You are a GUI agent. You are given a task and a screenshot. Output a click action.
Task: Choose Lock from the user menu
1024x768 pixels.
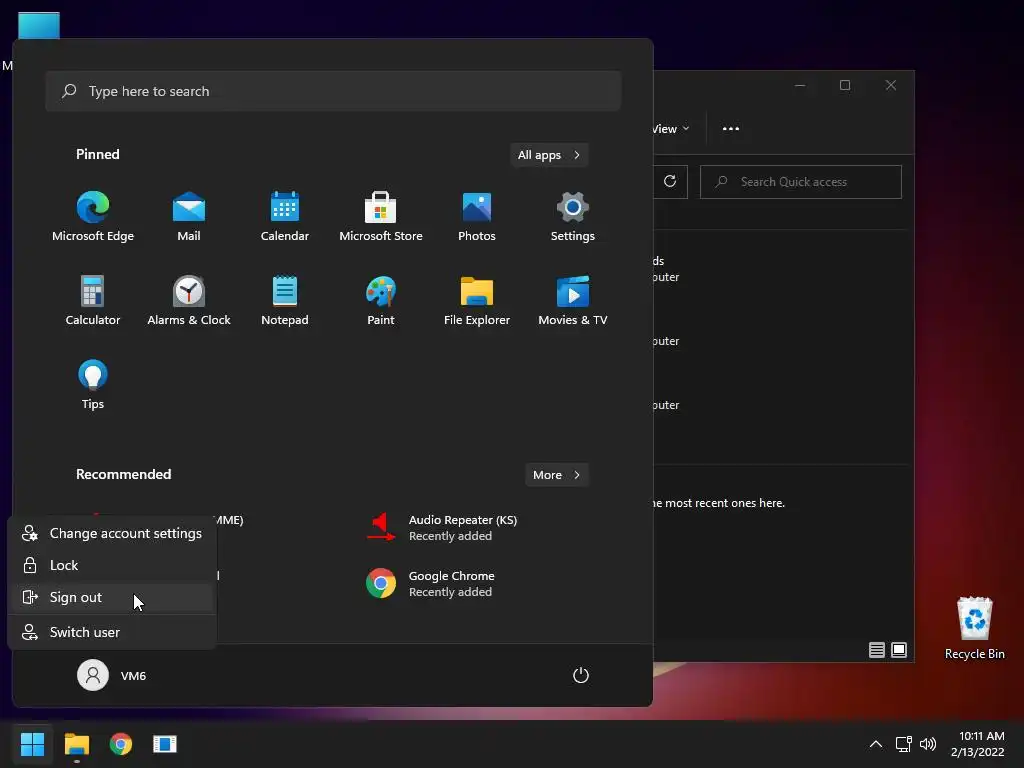pos(112,566)
